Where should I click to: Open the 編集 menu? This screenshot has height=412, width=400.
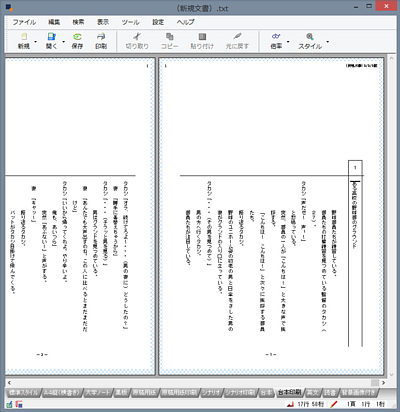(x=54, y=22)
